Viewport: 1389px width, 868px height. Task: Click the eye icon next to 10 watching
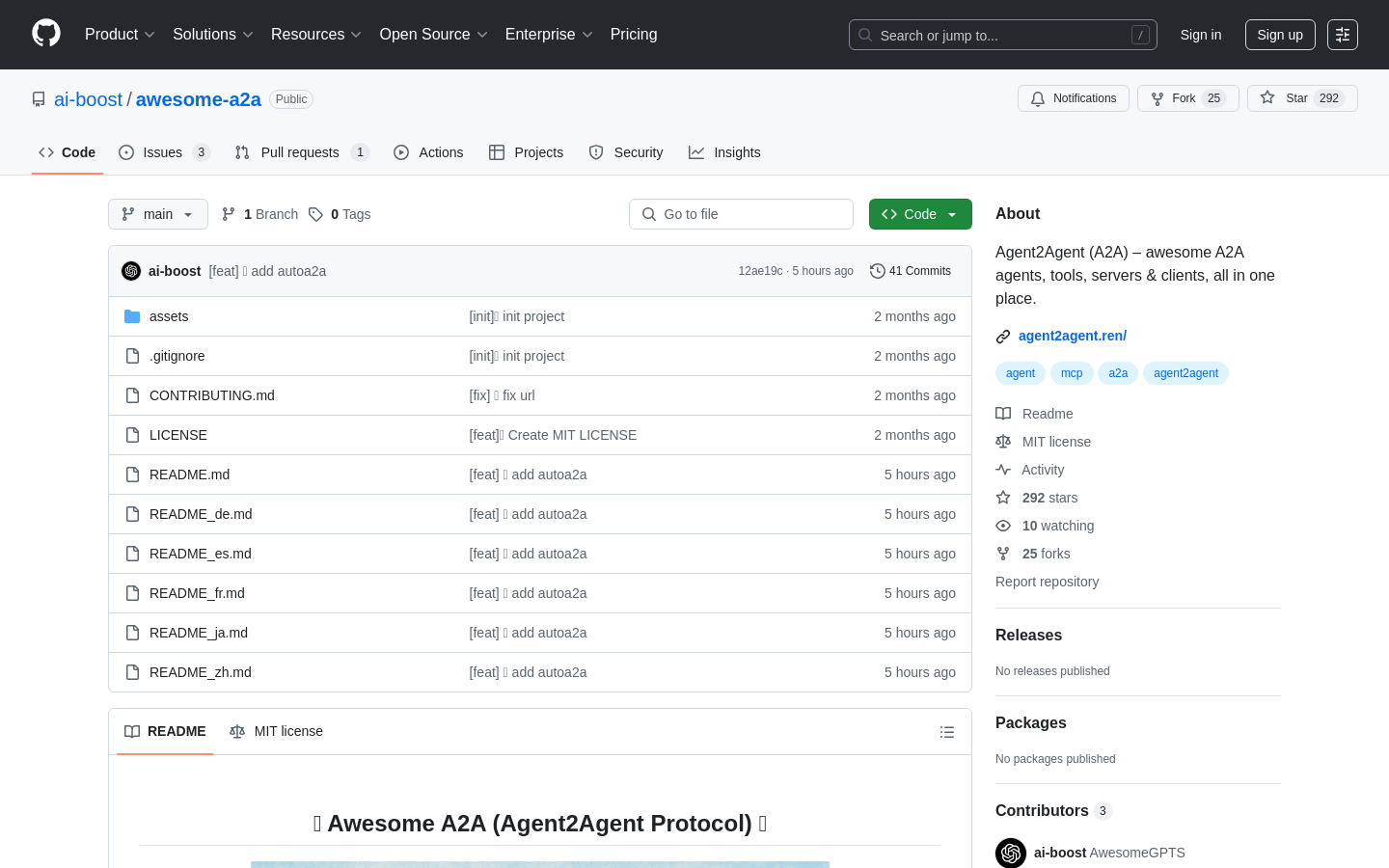click(x=1003, y=526)
